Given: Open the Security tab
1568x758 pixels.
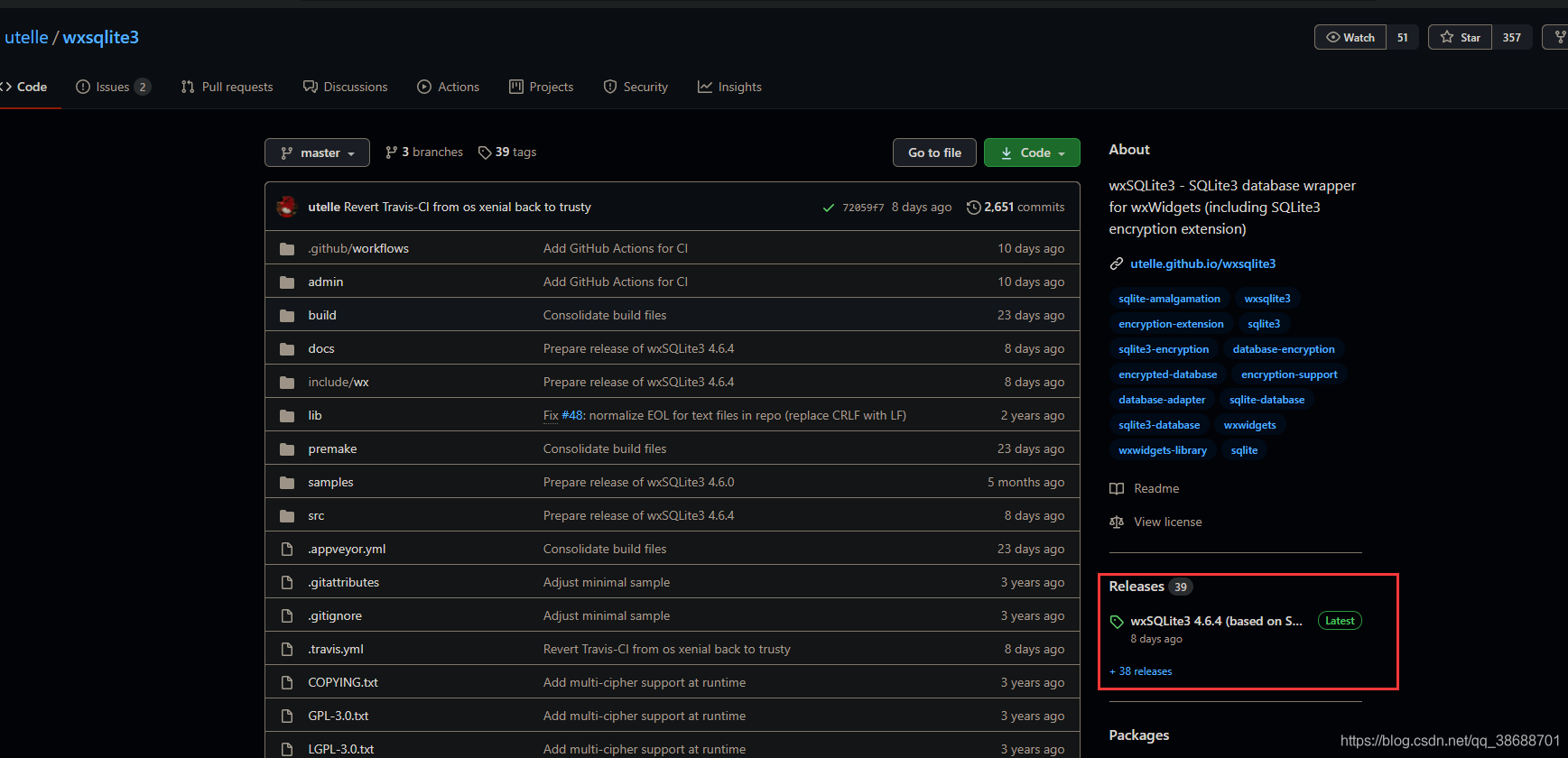Looking at the screenshot, I should click(636, 87).
